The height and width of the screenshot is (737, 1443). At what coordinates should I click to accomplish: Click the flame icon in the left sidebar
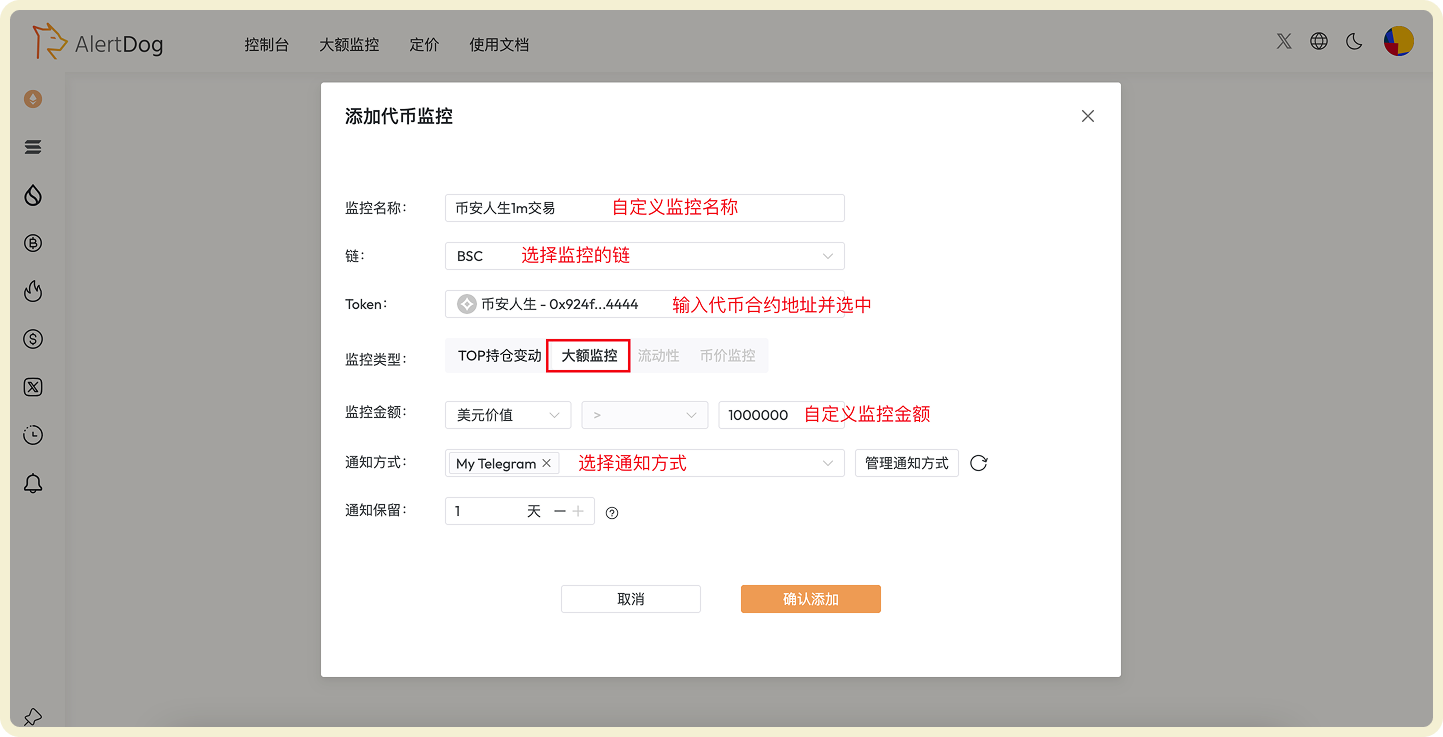33,291
